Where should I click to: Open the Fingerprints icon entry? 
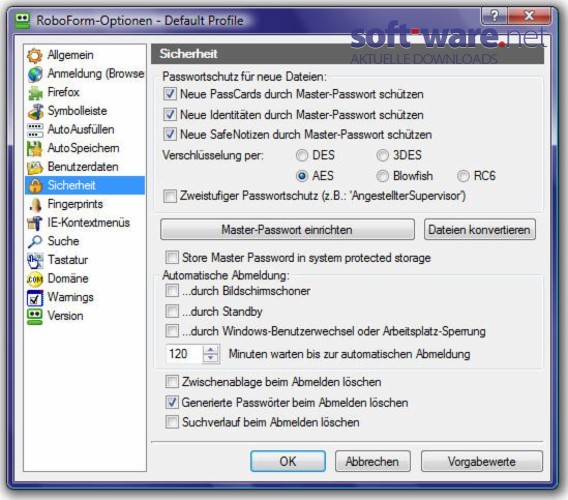35,204
